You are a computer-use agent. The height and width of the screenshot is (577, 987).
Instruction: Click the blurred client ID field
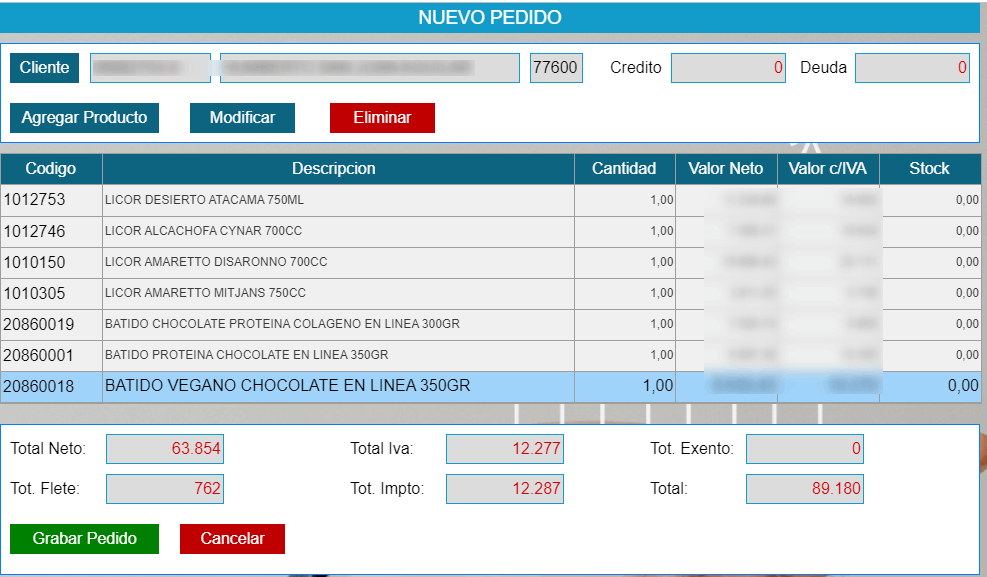click(150, 68)
